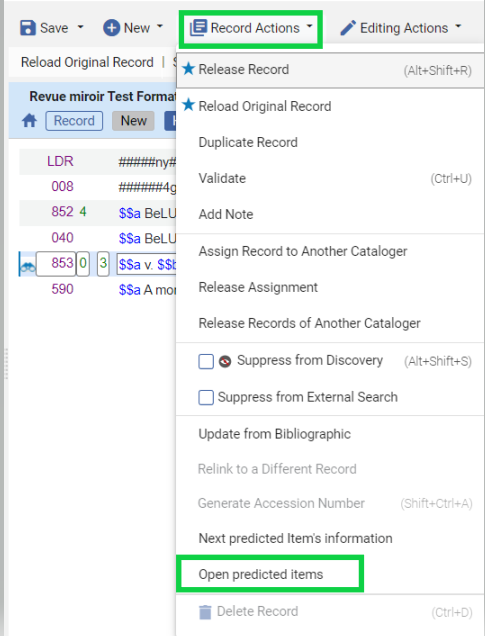Viewport: 485px width, 636px height.
Task: Expand the Editing Actions dropdown arrow
Action: (458, 26)
